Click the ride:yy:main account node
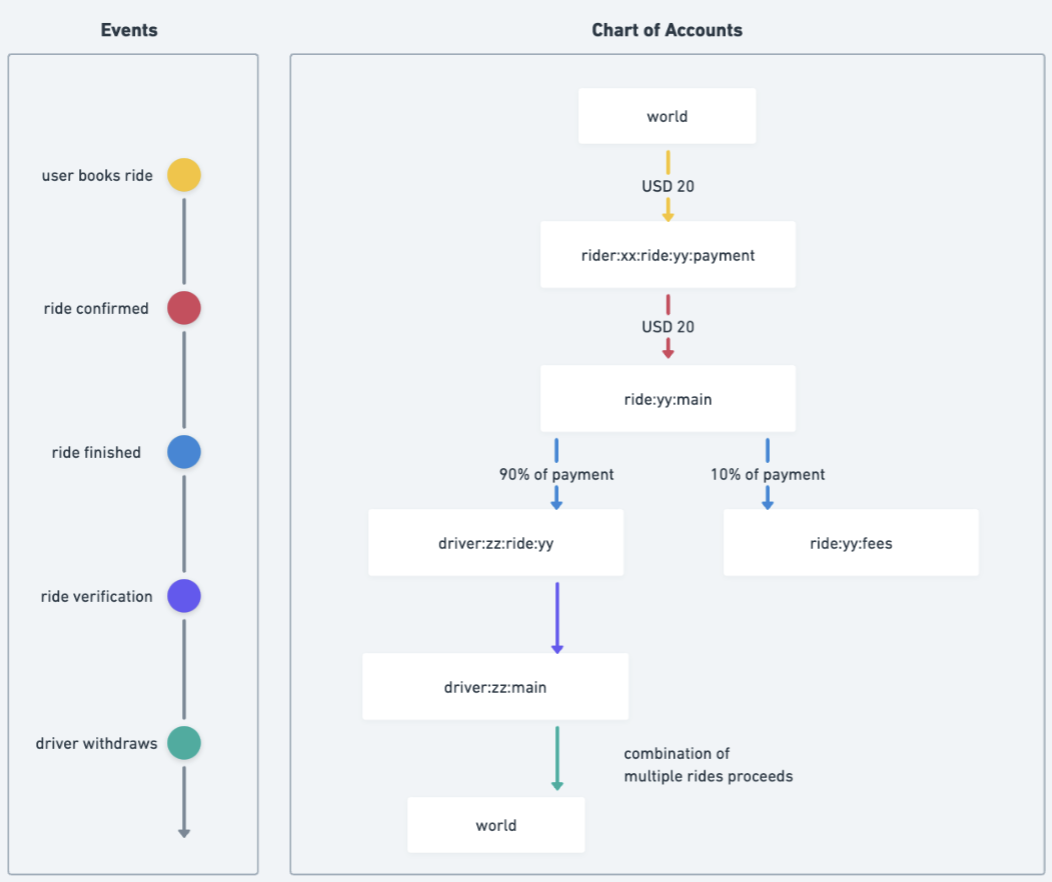This screenshot has height=882, width=1052. coord(667,399)
